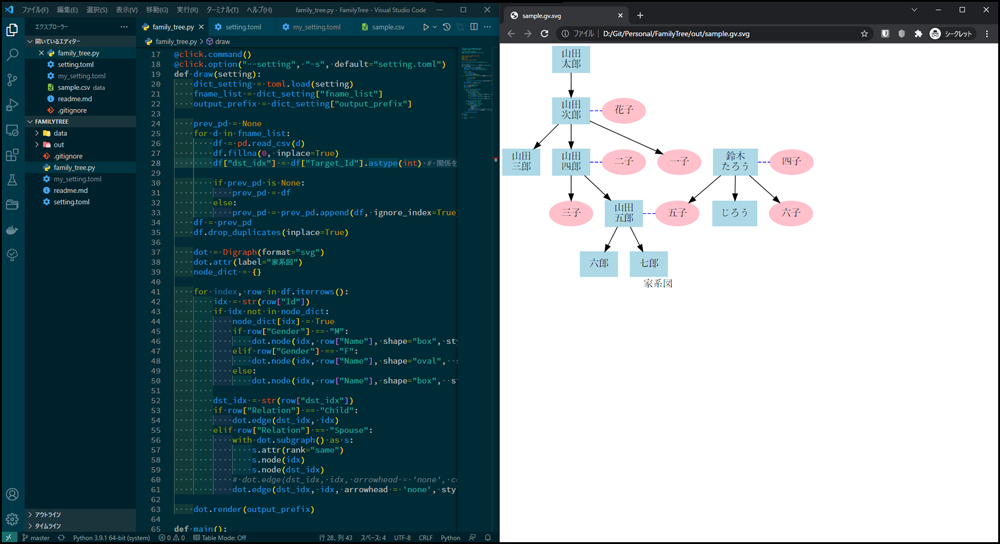Open the Run and Debug view

point(12,105)
